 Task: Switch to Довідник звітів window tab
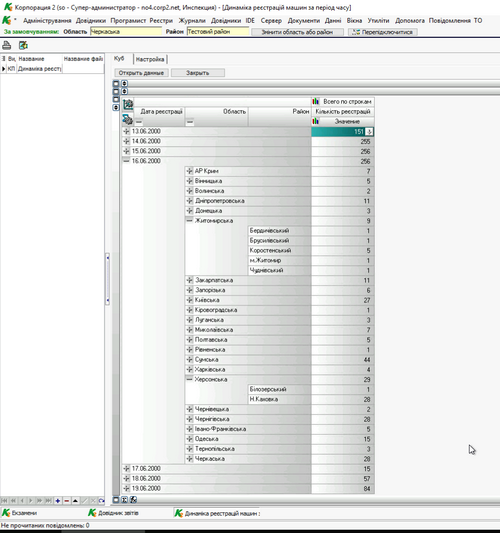tap(114, 513)
